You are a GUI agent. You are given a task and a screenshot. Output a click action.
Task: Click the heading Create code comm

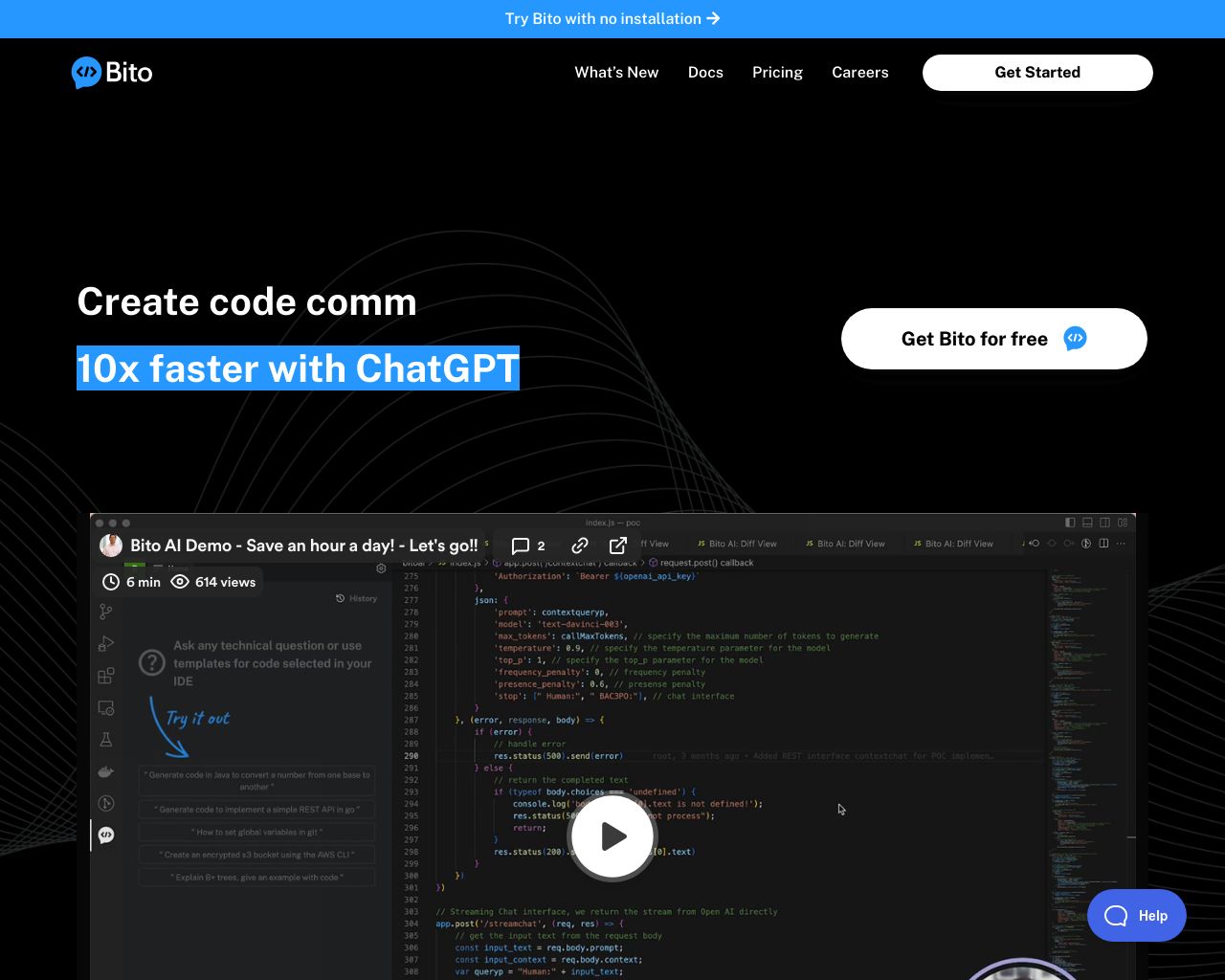247,301
